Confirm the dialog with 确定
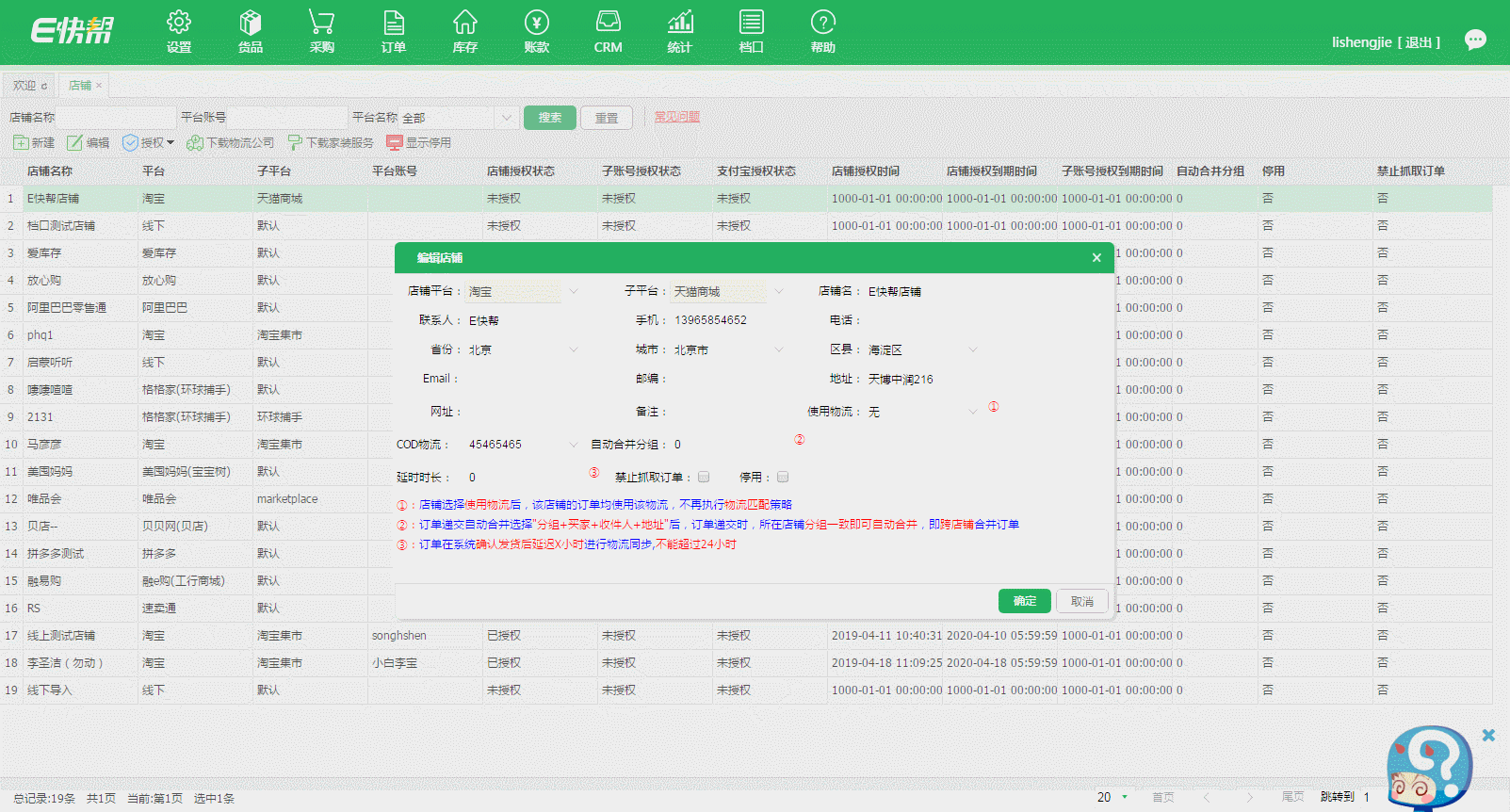The width and height of the screenshot is (1510, 812). pyautogui.click(x=1025, y=601)
